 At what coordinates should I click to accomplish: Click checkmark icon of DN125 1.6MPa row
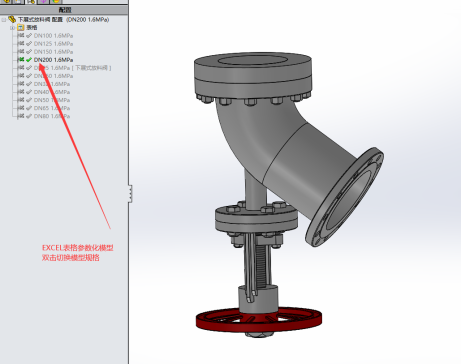click(x=29, y=44)
